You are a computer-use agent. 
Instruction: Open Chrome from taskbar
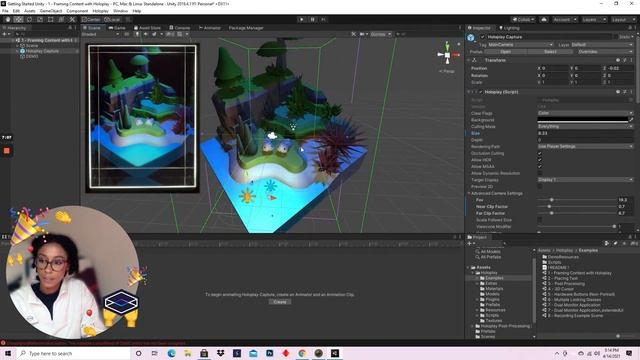coord(302,353)
